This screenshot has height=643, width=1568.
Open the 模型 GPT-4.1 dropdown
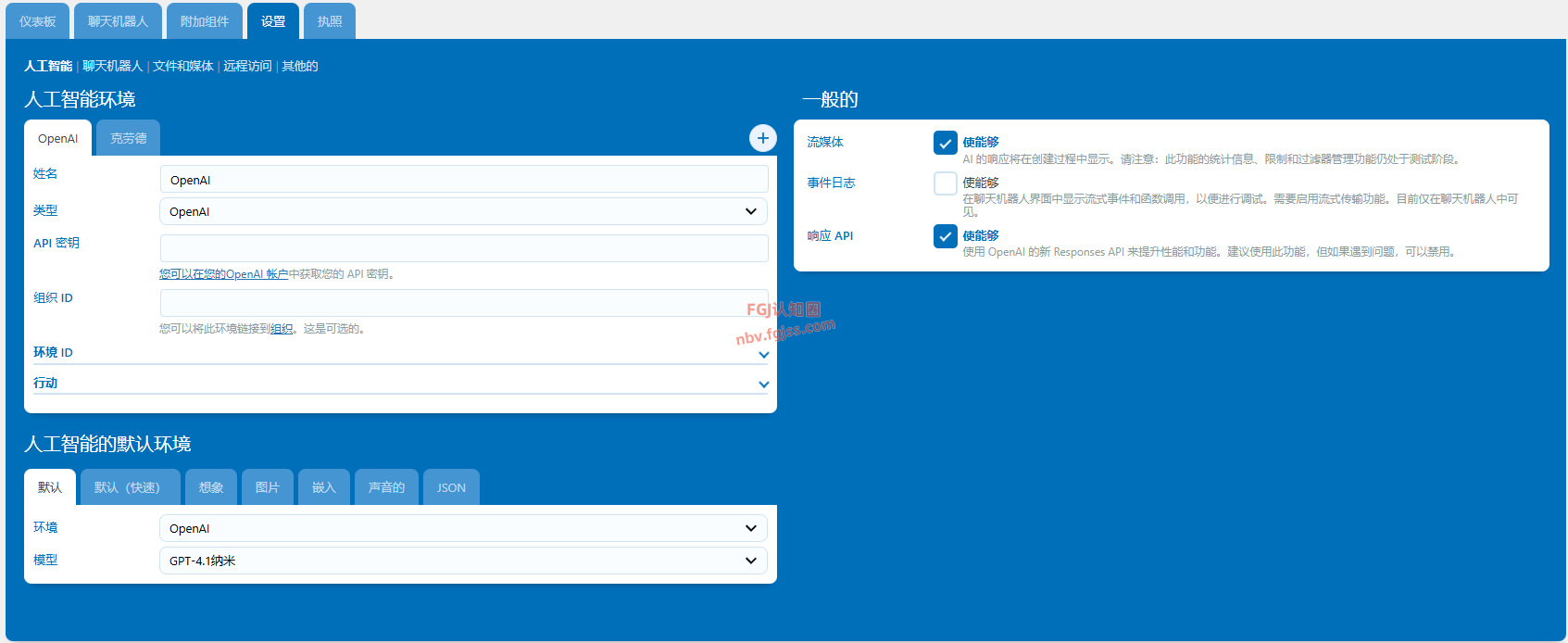(463, 561)
